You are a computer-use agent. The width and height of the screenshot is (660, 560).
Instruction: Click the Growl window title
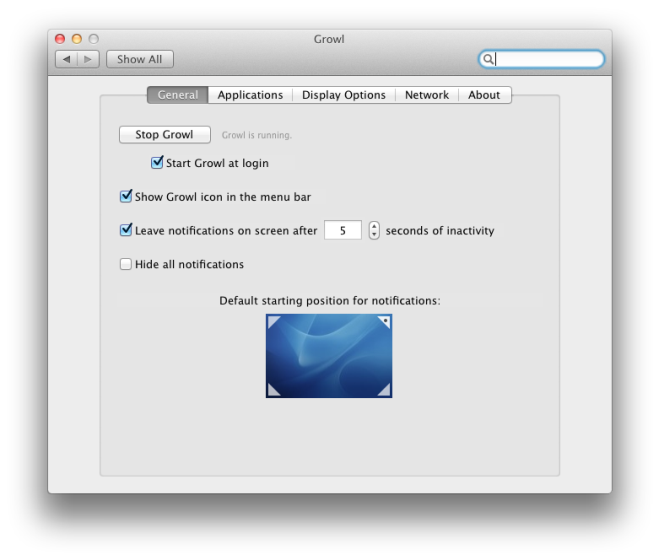click(x=329, y=39)
